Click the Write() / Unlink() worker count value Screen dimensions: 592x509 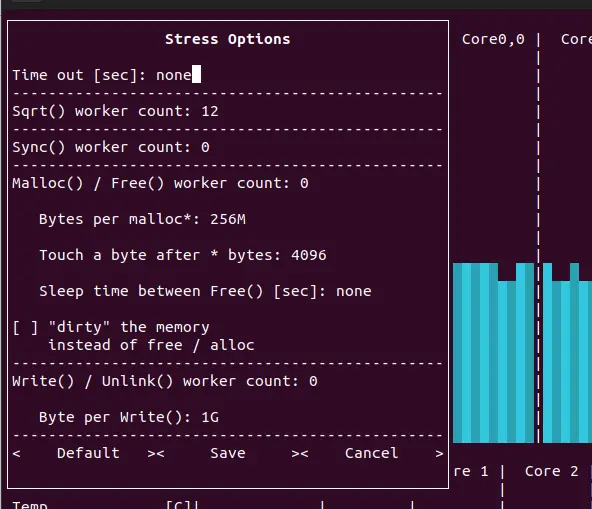click(x=313, y=381)
